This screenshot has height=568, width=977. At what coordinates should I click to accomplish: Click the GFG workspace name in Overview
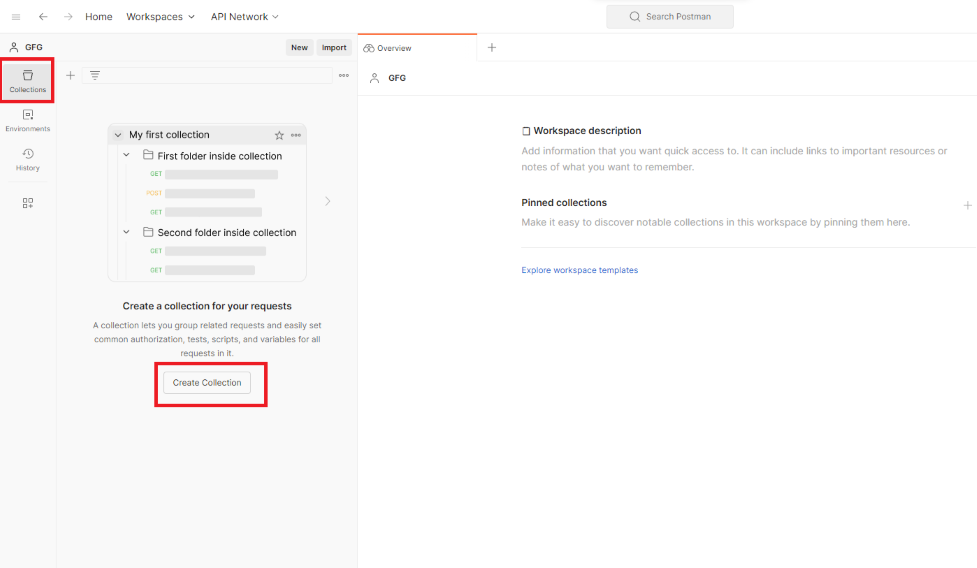point(397,78)
